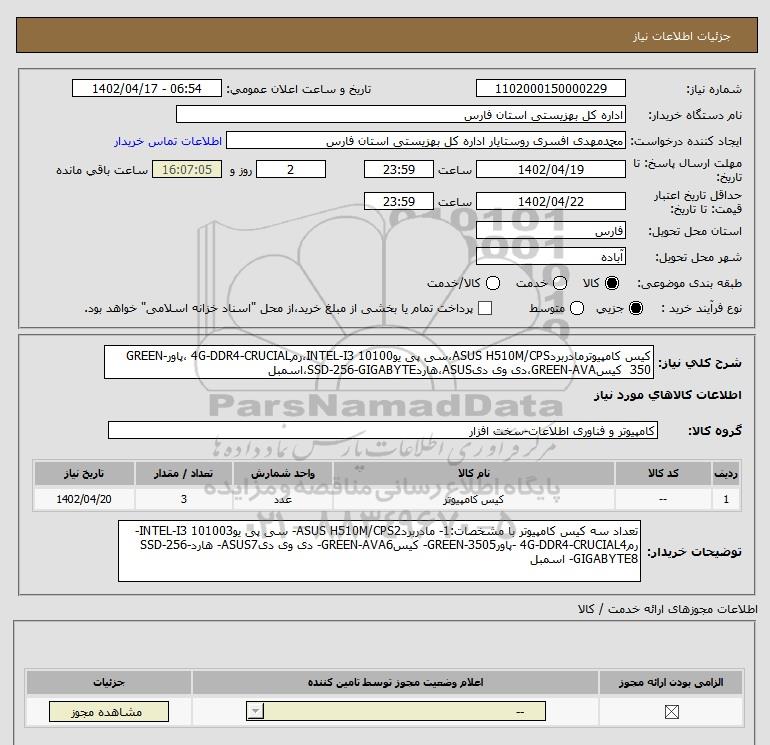Click the item name cell کیس کامپیوتر
The height and width of the screenshot is (745, 770).
474,499
